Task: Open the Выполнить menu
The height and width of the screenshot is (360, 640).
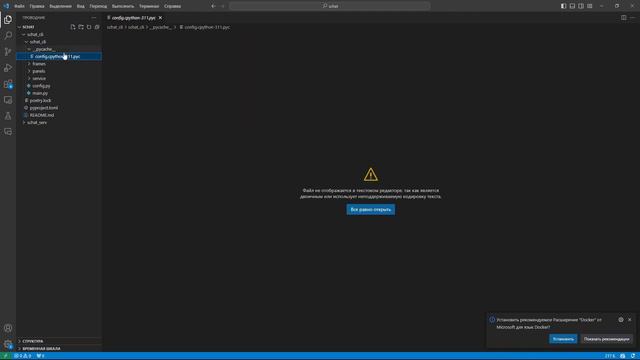Action: click(x=123, y=6)
